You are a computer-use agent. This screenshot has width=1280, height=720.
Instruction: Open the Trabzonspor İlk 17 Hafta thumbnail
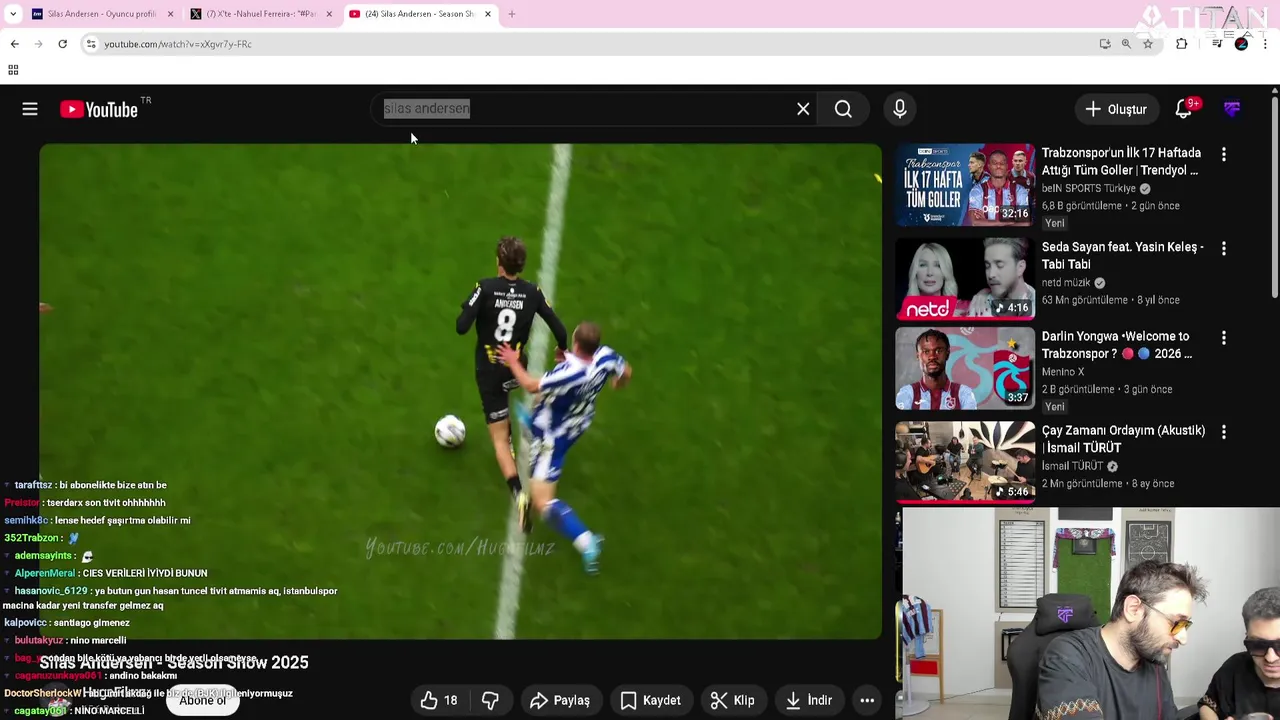point(965,185)
